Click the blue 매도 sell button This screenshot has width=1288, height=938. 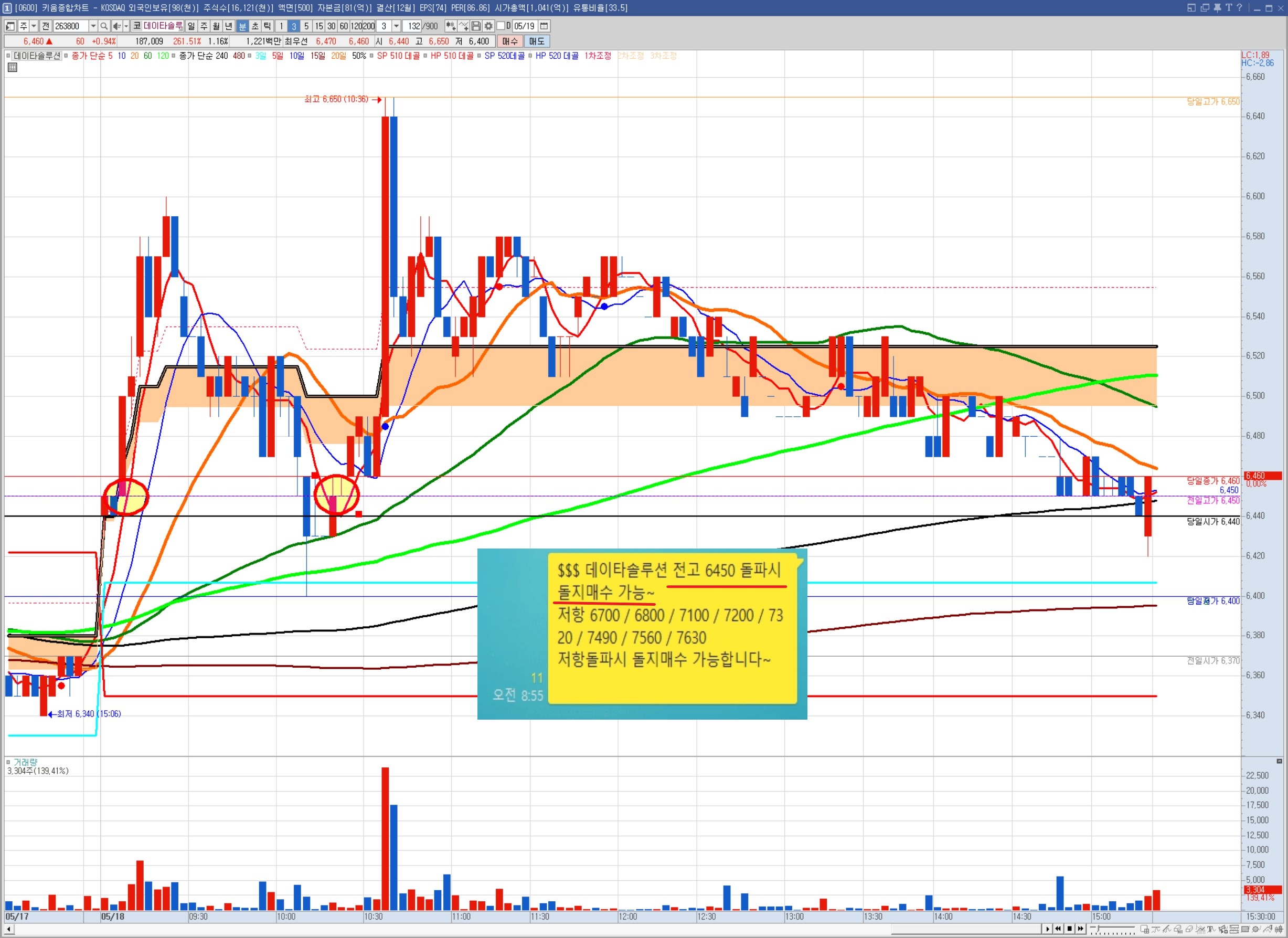tap(536, 41)
